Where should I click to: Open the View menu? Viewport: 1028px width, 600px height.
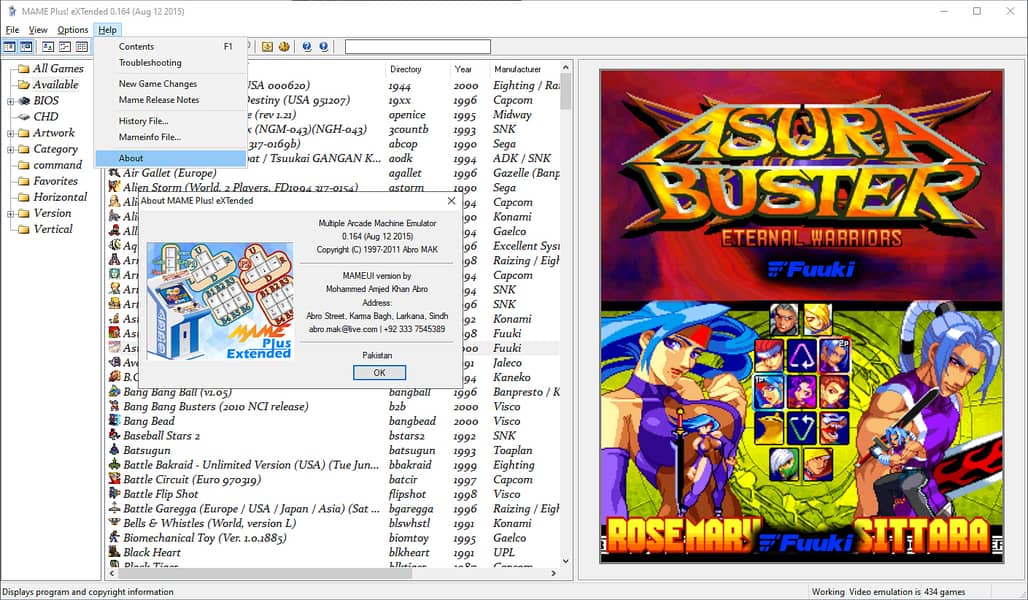tap(38, 30)
